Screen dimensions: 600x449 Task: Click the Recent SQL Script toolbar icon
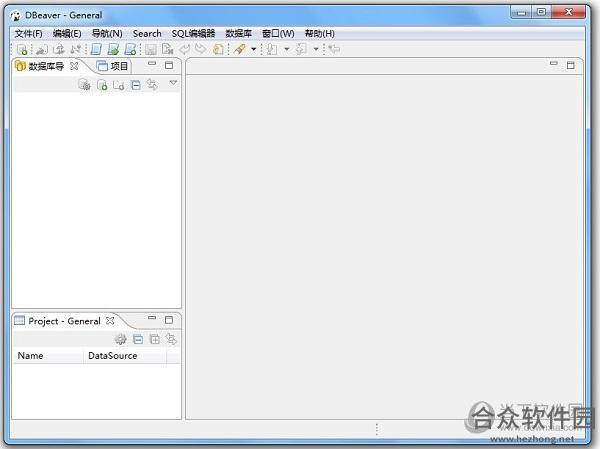coord(113,49)
